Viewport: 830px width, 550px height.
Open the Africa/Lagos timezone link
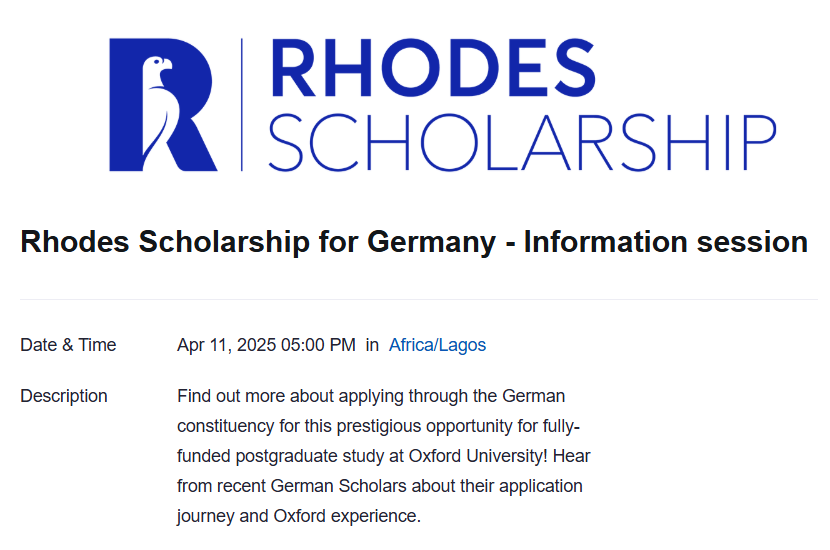pyautogui.click(x=437, y=345)
